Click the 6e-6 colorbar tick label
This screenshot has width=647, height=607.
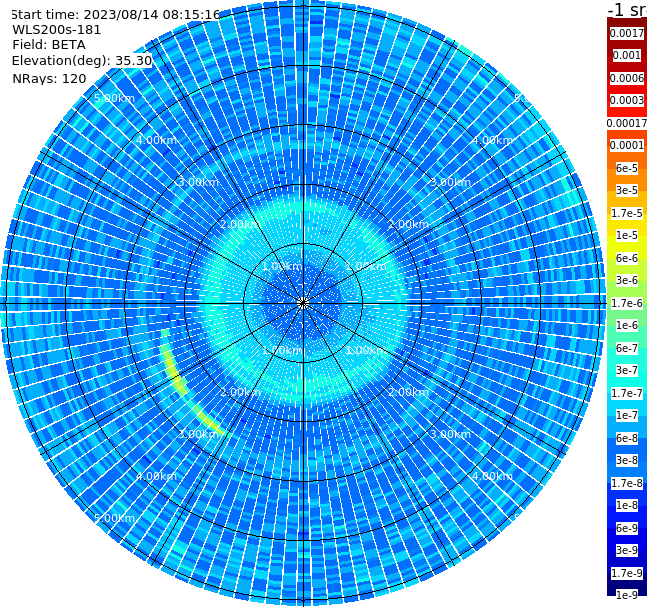point(627,258)
